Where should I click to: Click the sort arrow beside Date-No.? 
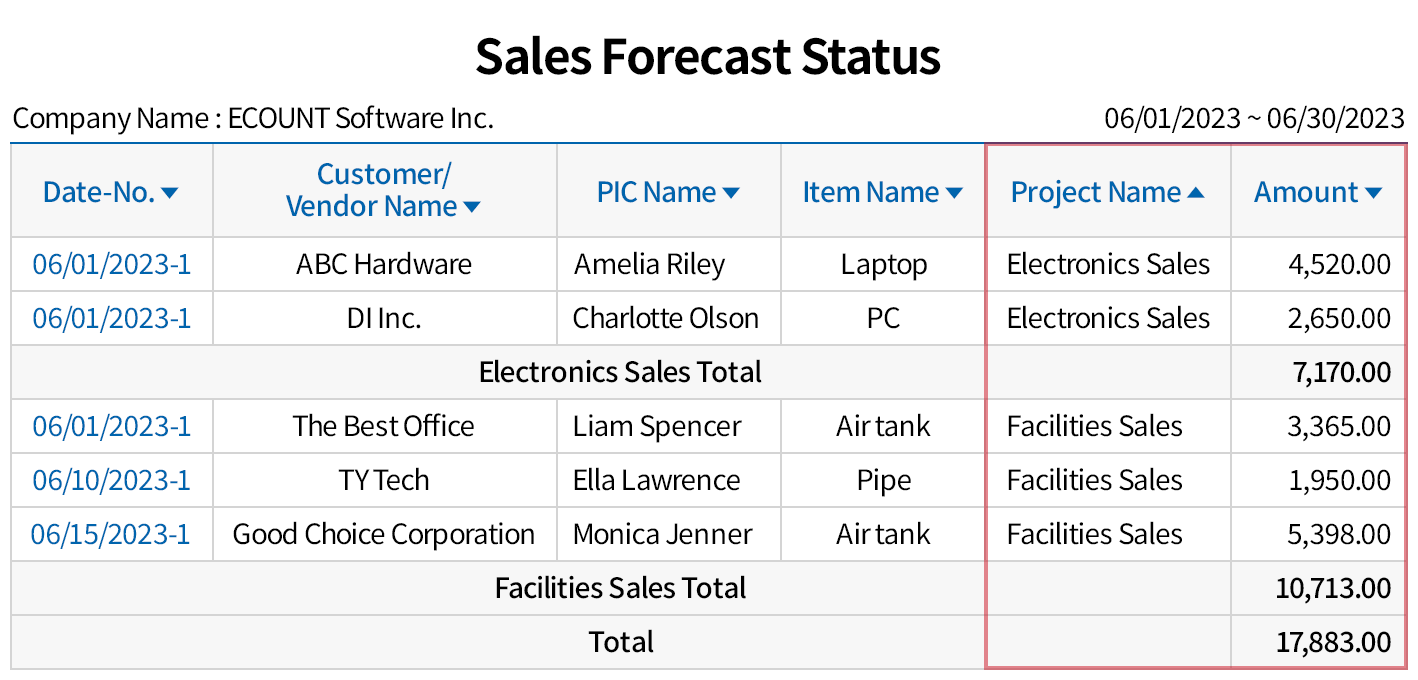point(169,193)
